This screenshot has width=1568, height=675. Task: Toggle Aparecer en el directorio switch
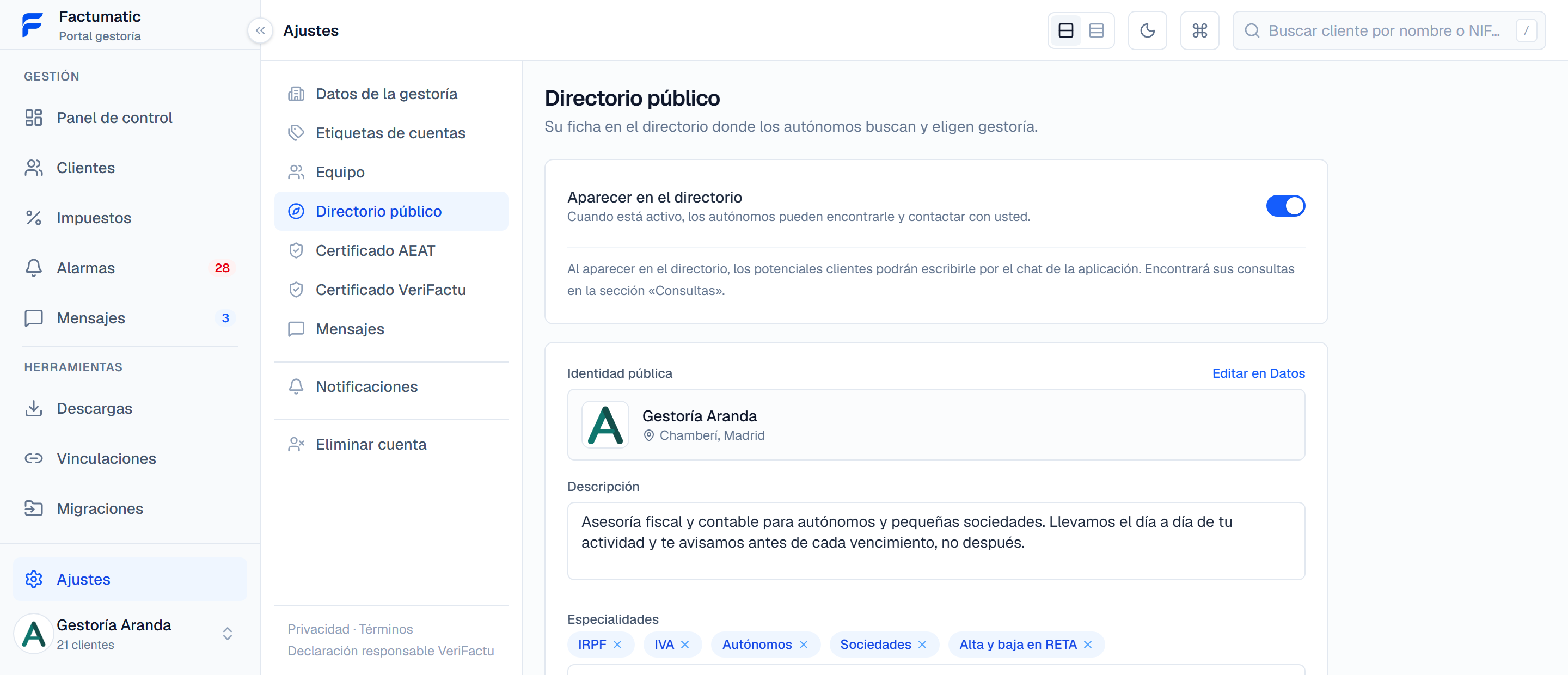pyautogui.click(x=1285, y=206)
